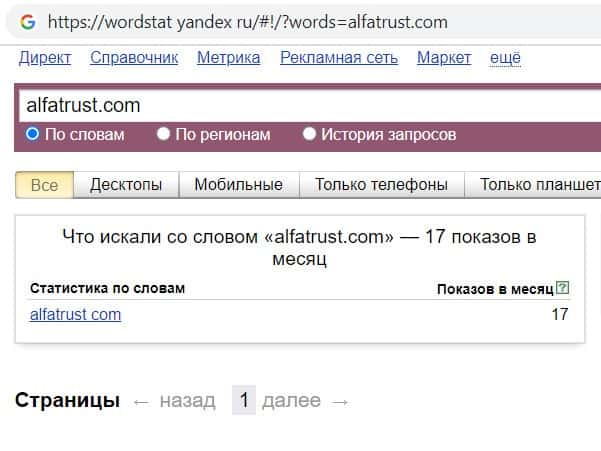Select the По словам radio button
Screen dimensions: 601x451
[x=32, y=134]
